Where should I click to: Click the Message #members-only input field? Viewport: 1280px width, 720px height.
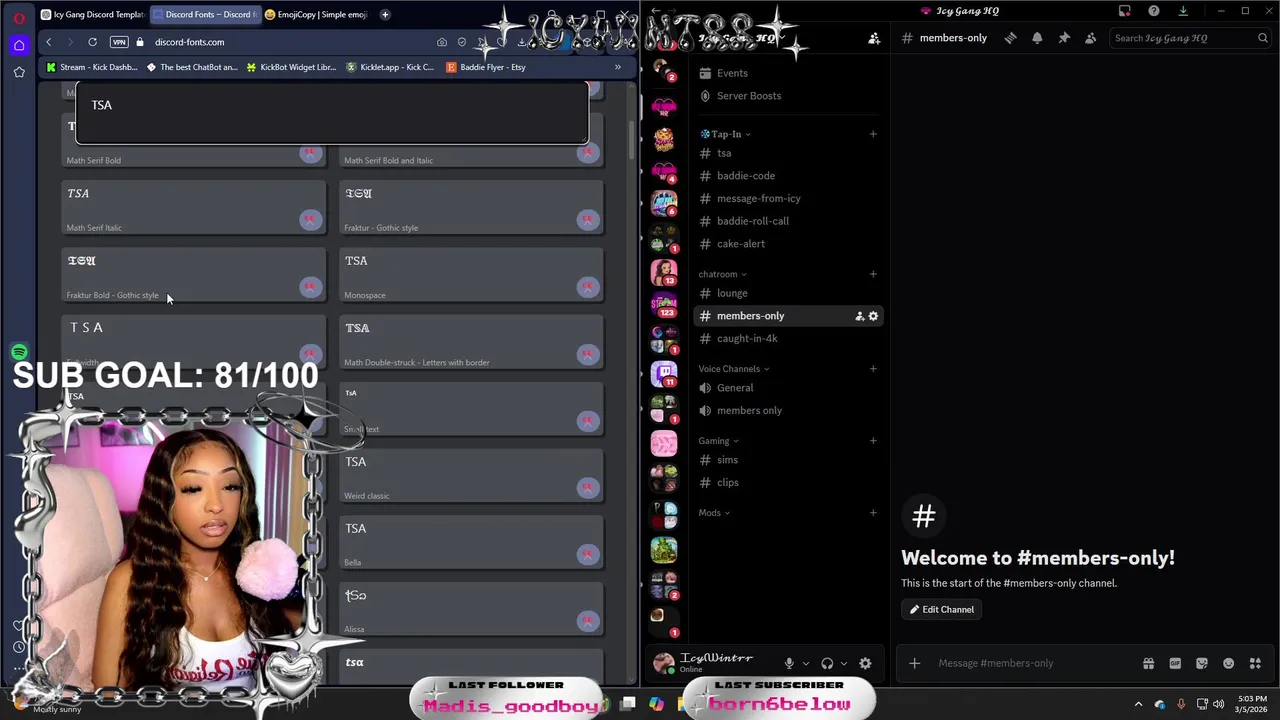(1035, 663)
